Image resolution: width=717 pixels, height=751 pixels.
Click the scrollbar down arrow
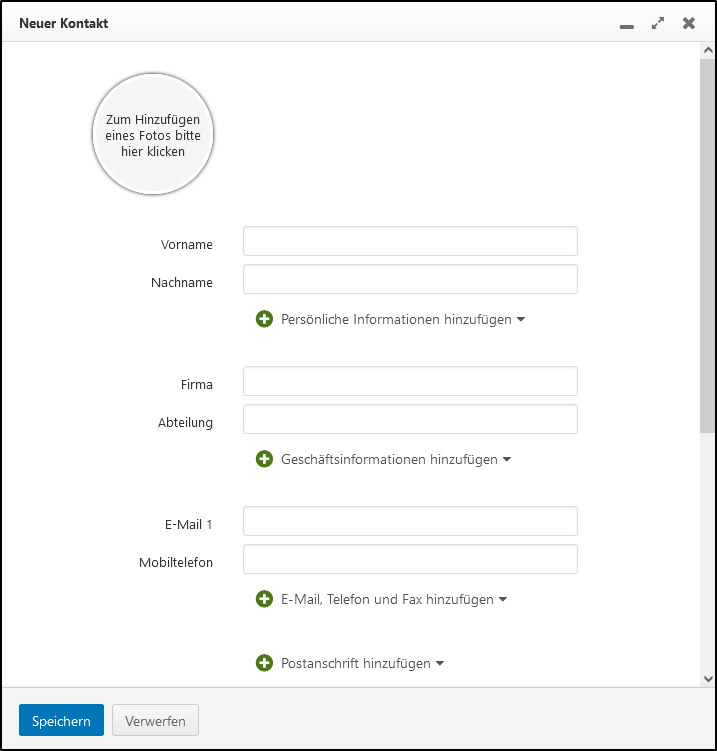pyautogui.click(x=708, y=679)
